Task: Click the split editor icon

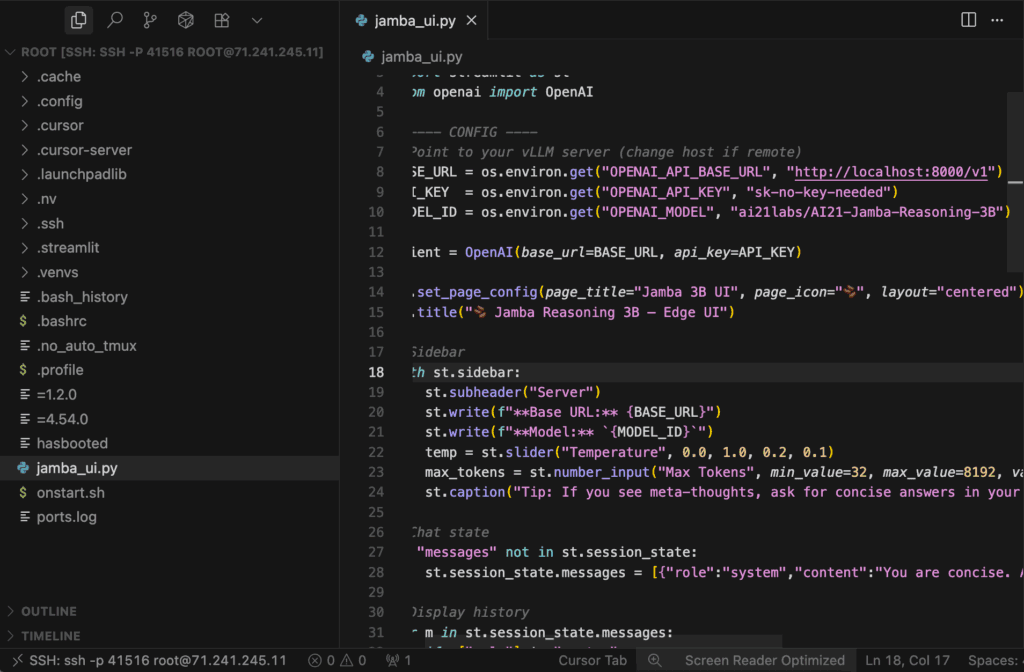Action: pyautogui.click(x=968, y=20)
